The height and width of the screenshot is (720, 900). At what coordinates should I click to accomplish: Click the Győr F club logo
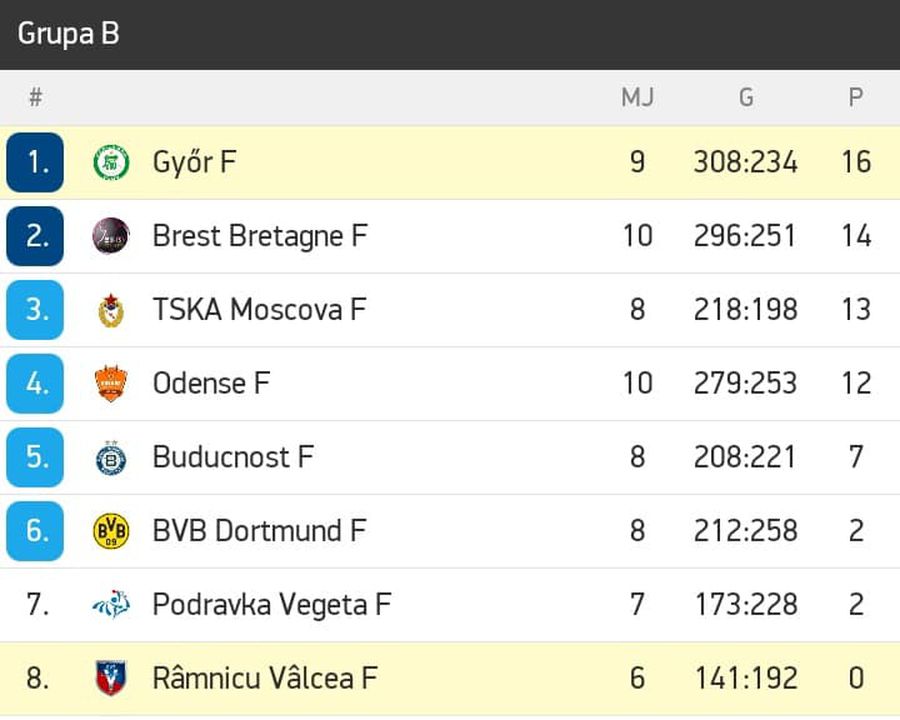111,162
